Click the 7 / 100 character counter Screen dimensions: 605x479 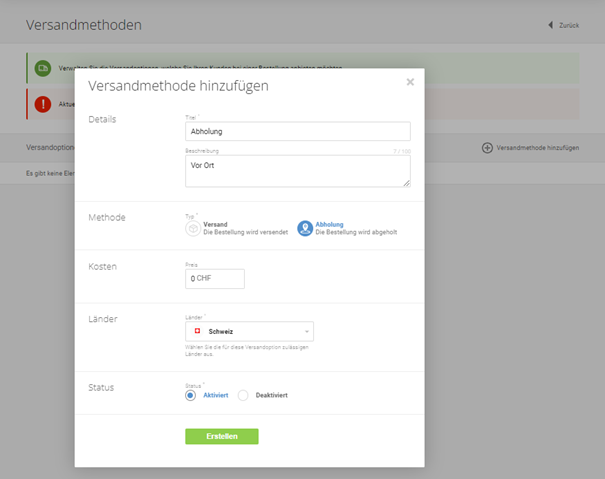point(402,151)
